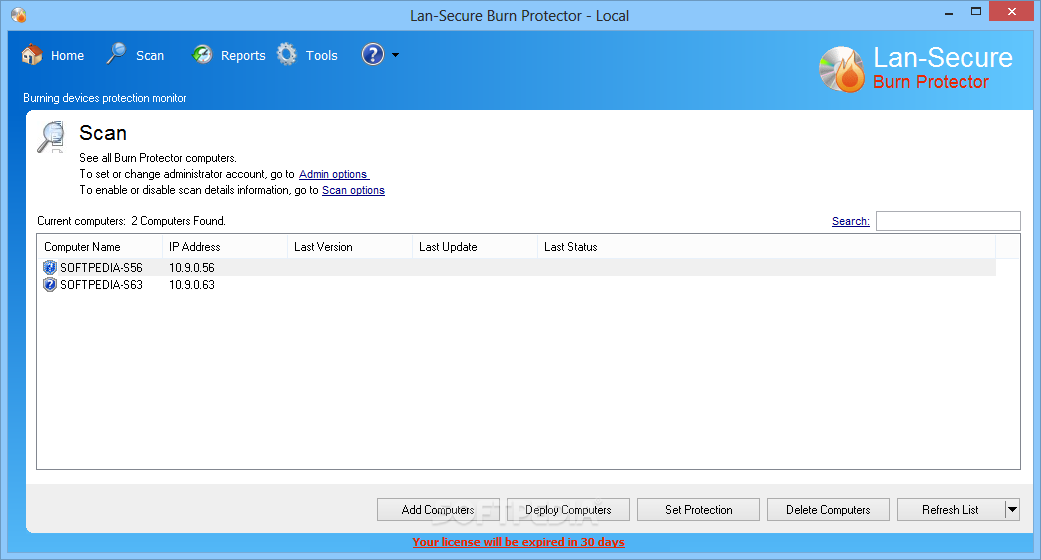Sort by Computer Name column header

[x=100, y=246]
